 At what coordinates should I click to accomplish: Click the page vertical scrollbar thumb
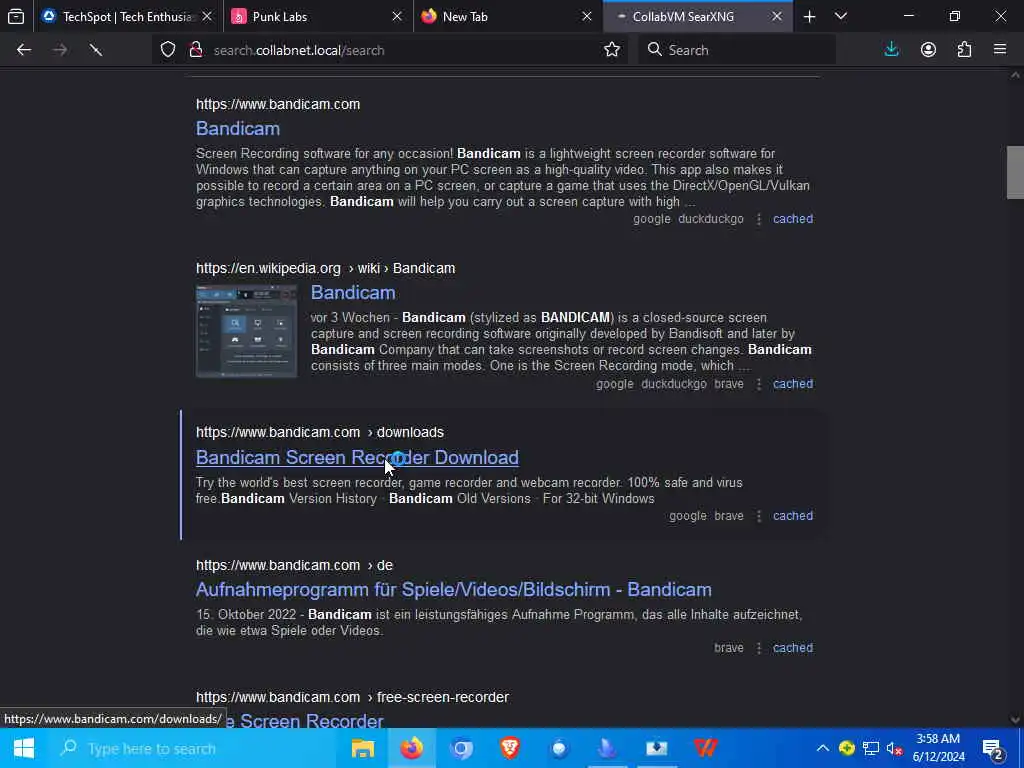click(x=1015, y=172)
